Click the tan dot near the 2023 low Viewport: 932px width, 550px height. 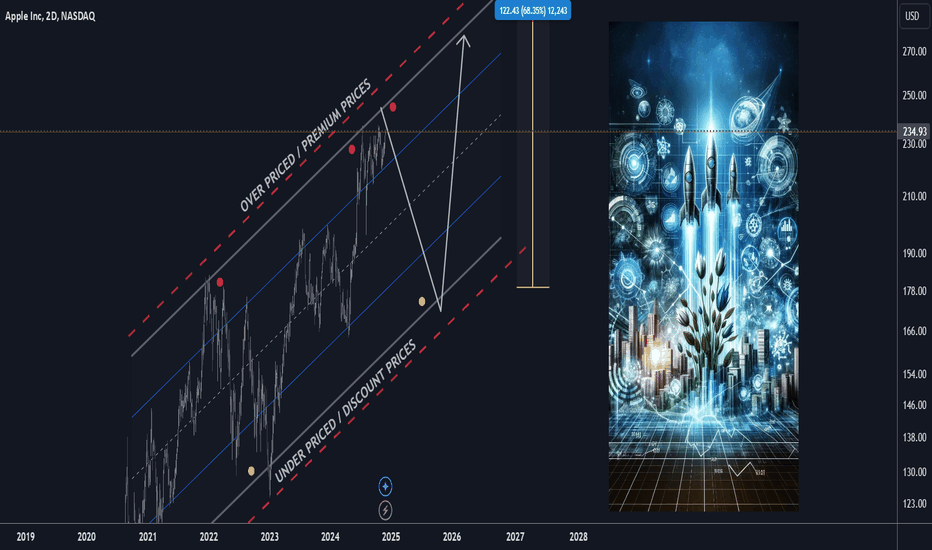251,471
